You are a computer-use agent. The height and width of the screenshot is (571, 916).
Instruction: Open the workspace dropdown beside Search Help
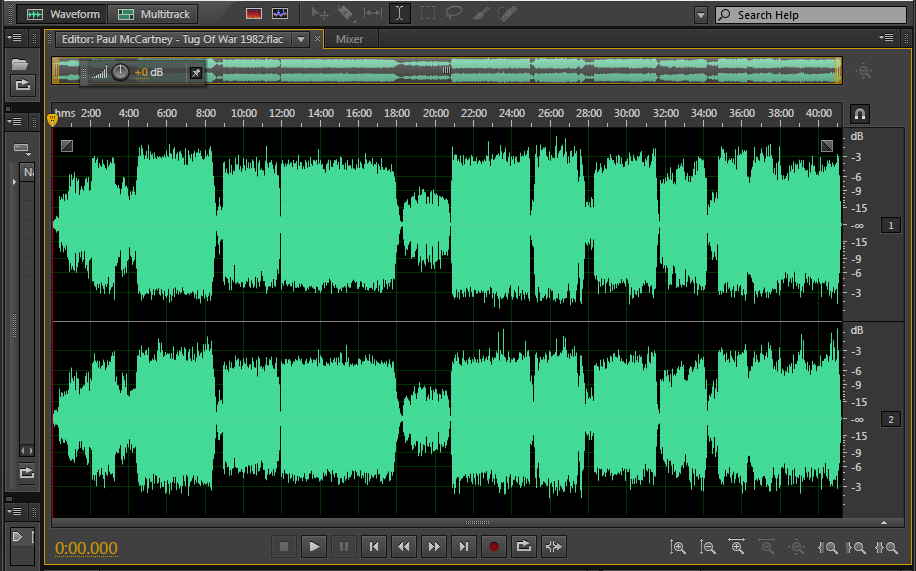(x=701, y=15)
